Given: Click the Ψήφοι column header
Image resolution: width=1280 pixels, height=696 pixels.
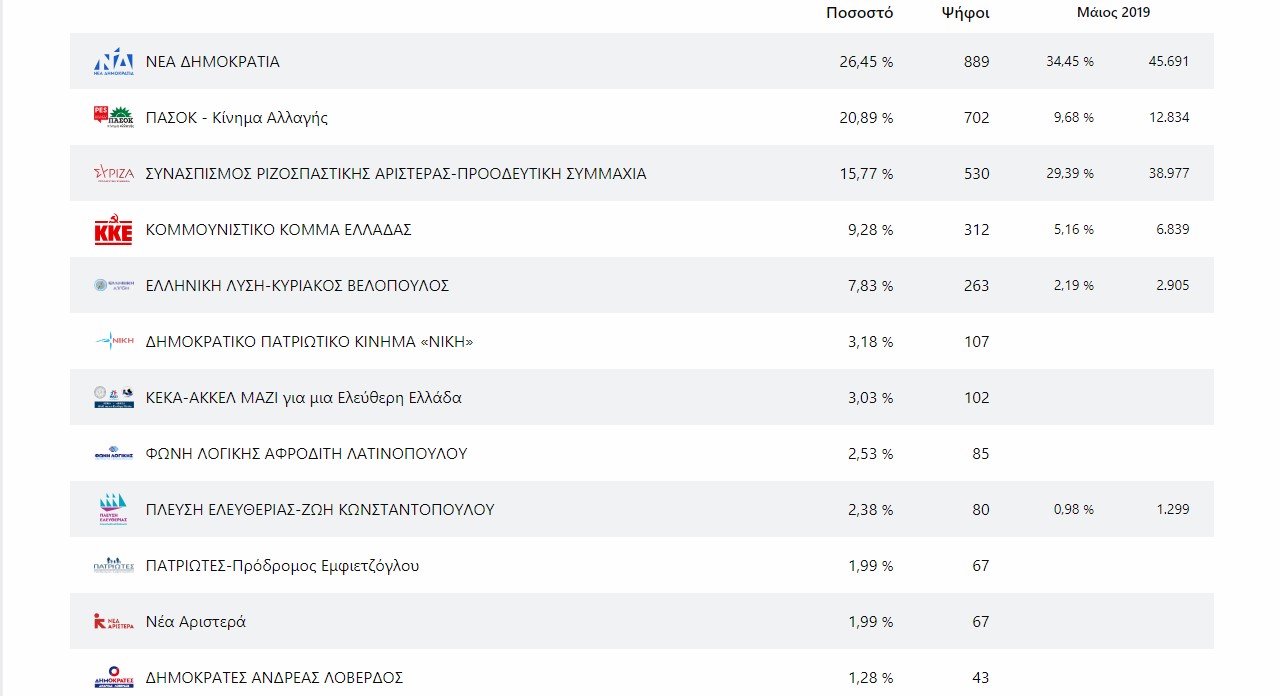Looking at the screenshot, I should [x=965, y=13].
